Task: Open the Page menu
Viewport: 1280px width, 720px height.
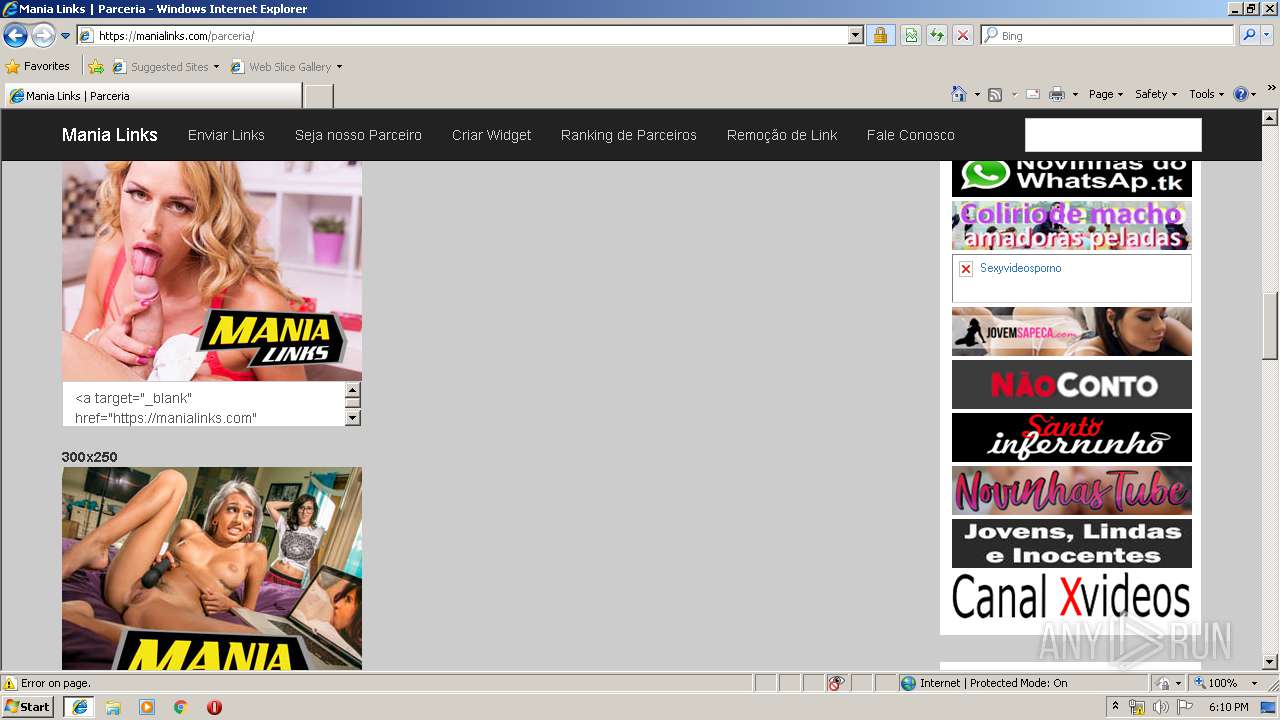Action: [x=1106, y=94]
